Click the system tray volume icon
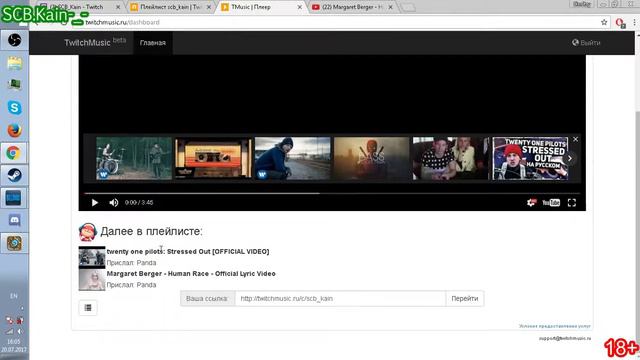 19,331
